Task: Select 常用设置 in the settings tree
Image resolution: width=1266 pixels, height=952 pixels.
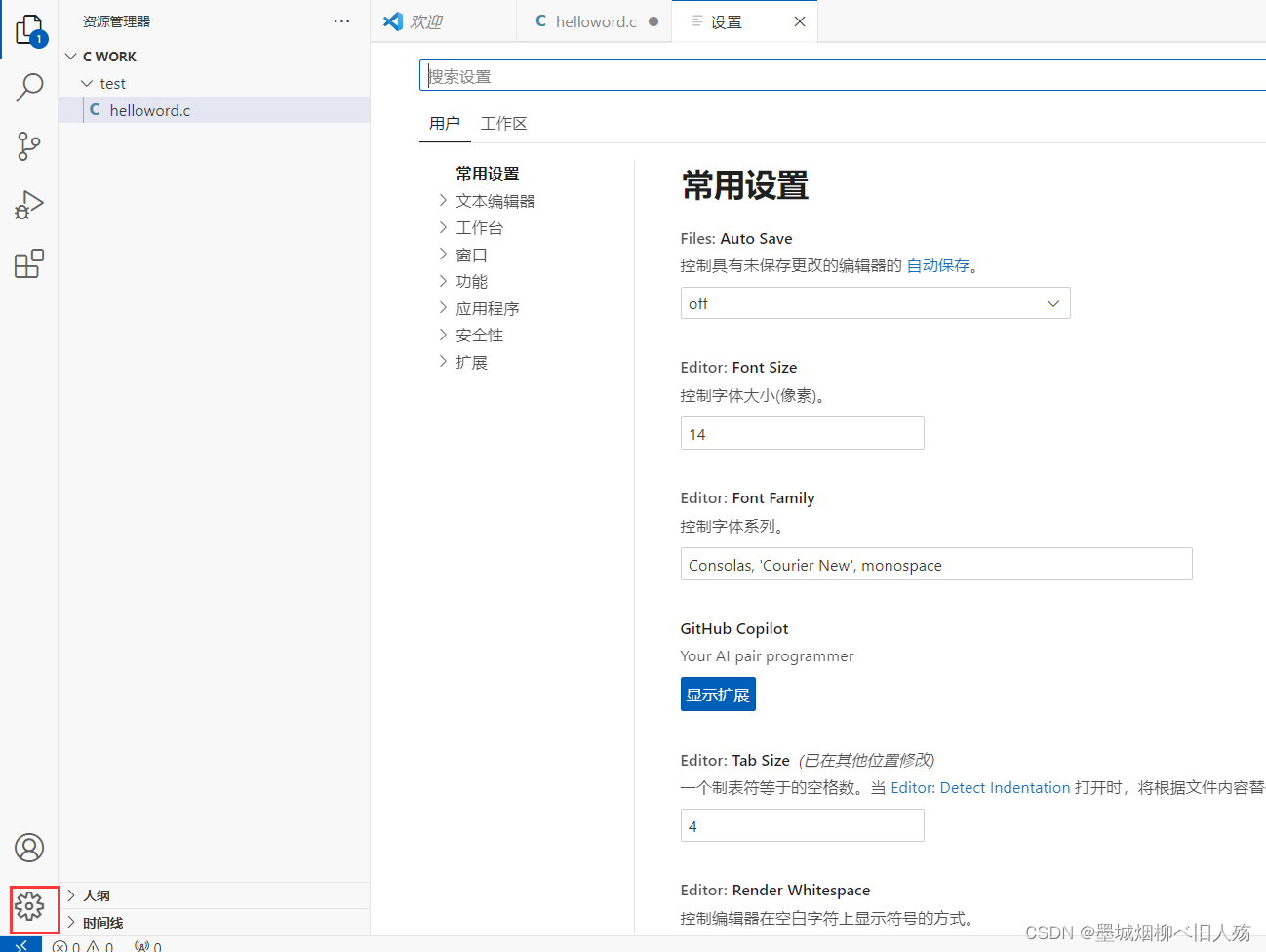Action: coord(488,174)
